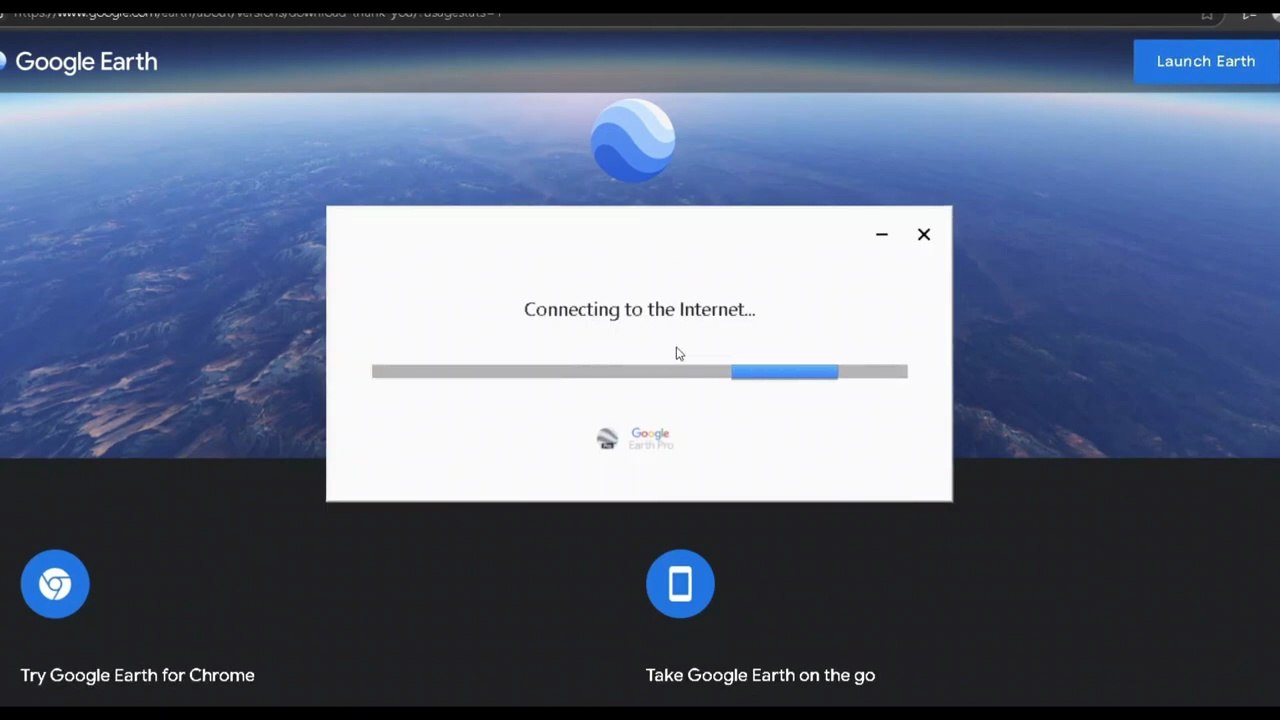Click the "Connecting to the Internet..." text
This screenshot has width=1280, height=720.
click(640, 309)
